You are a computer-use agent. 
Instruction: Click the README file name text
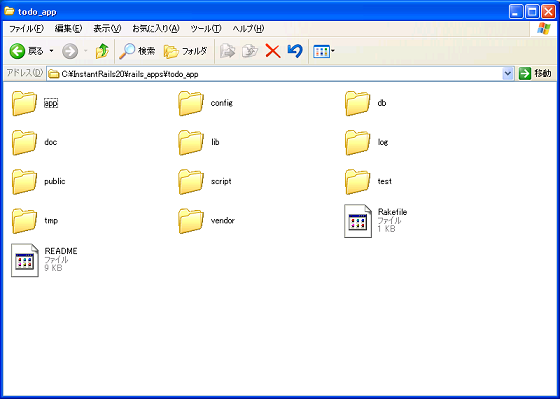61,251
